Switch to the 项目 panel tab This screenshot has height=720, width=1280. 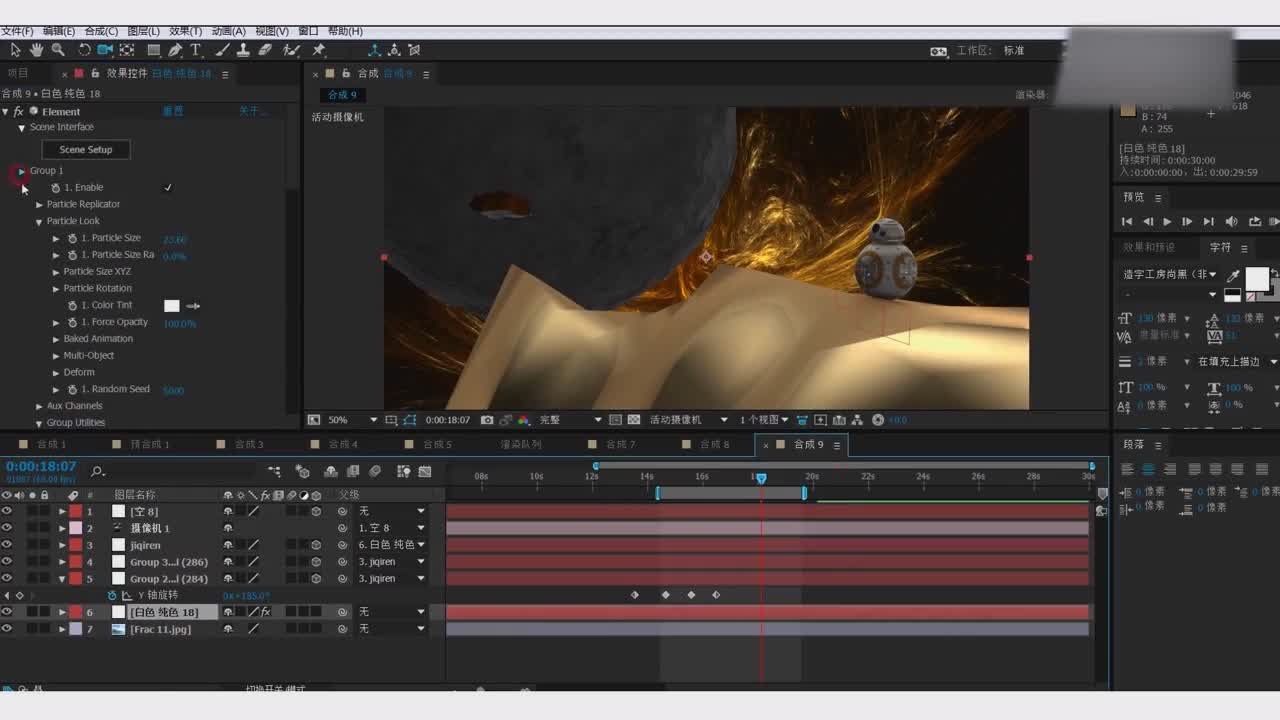[18, 73]
